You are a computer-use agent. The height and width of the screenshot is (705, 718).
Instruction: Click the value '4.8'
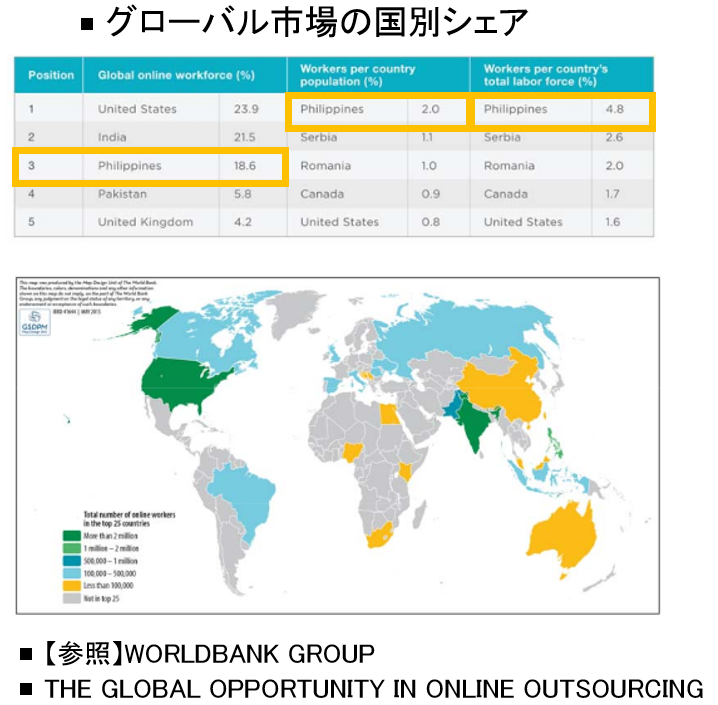point(615,109)
